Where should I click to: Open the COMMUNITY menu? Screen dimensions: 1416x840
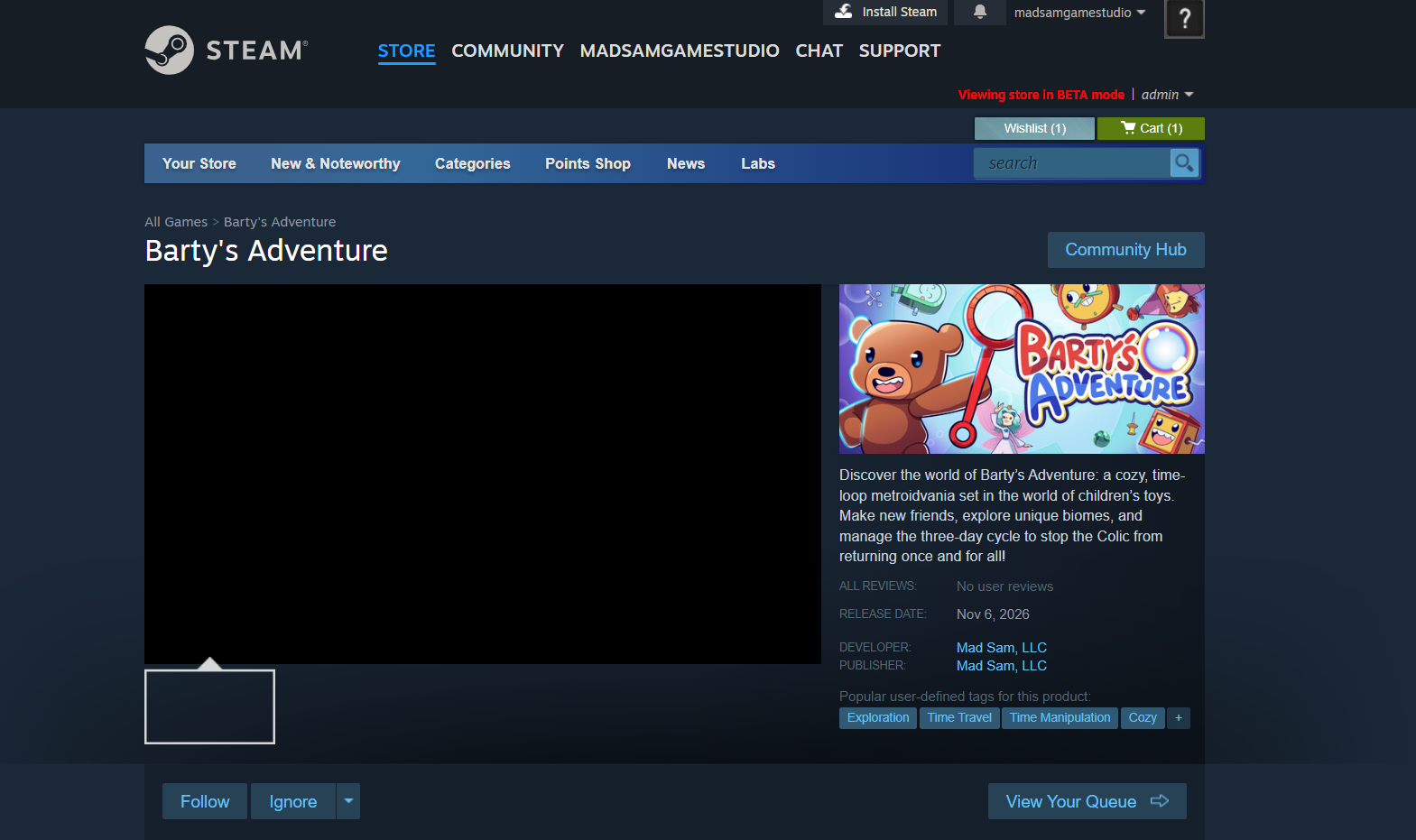[507, 51]
